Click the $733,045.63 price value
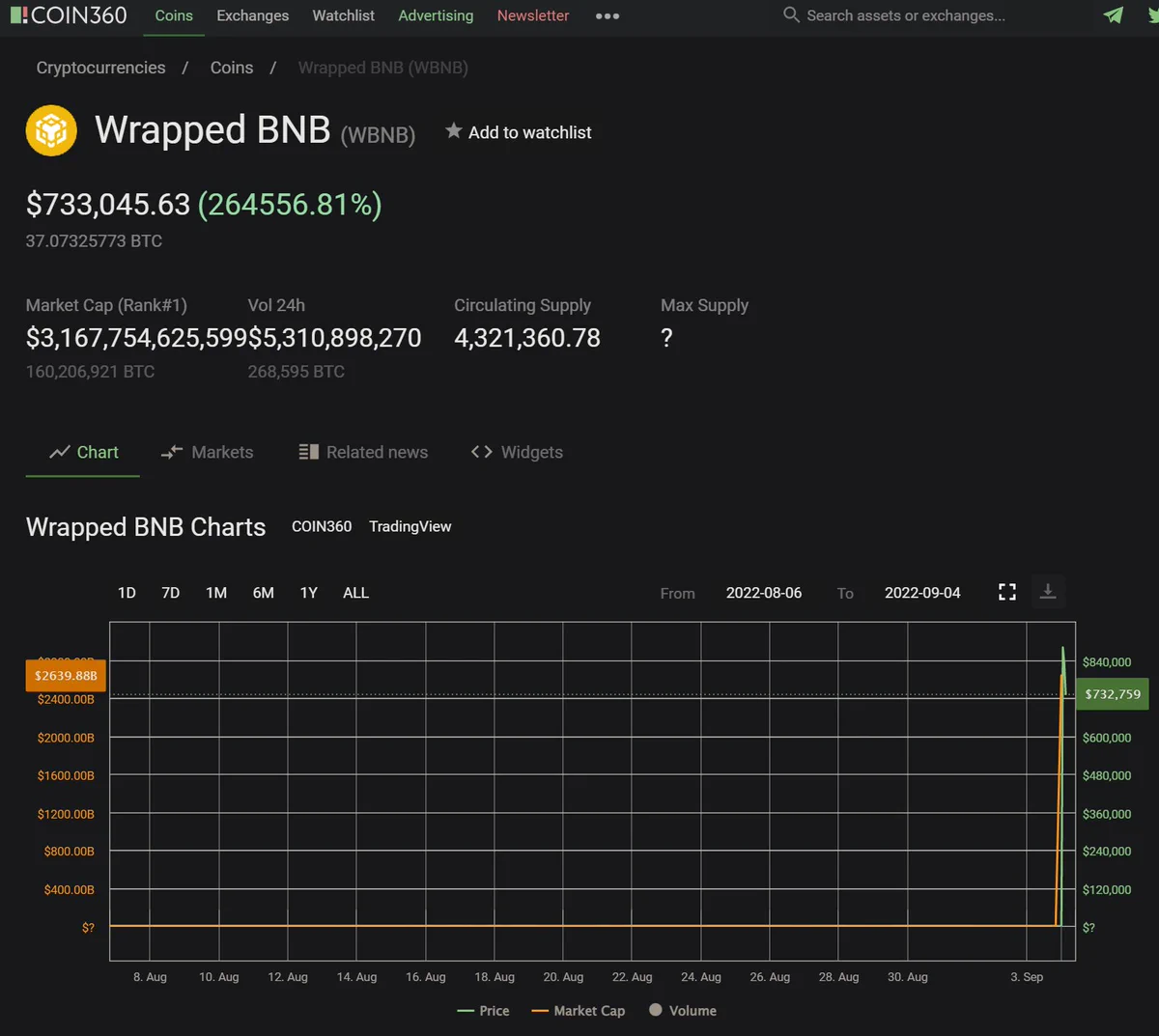The width and height of the screenshot is (1159, 1036). 108,205
